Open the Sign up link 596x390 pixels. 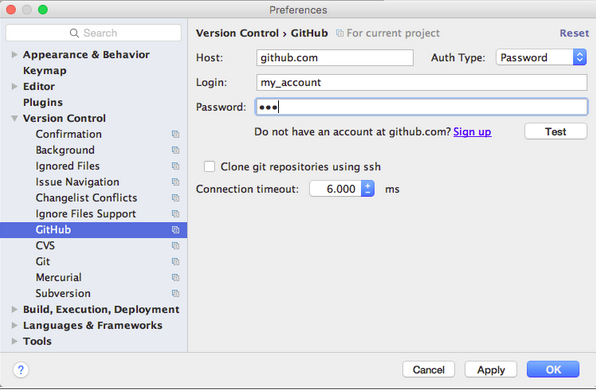(x=472, y=132)
